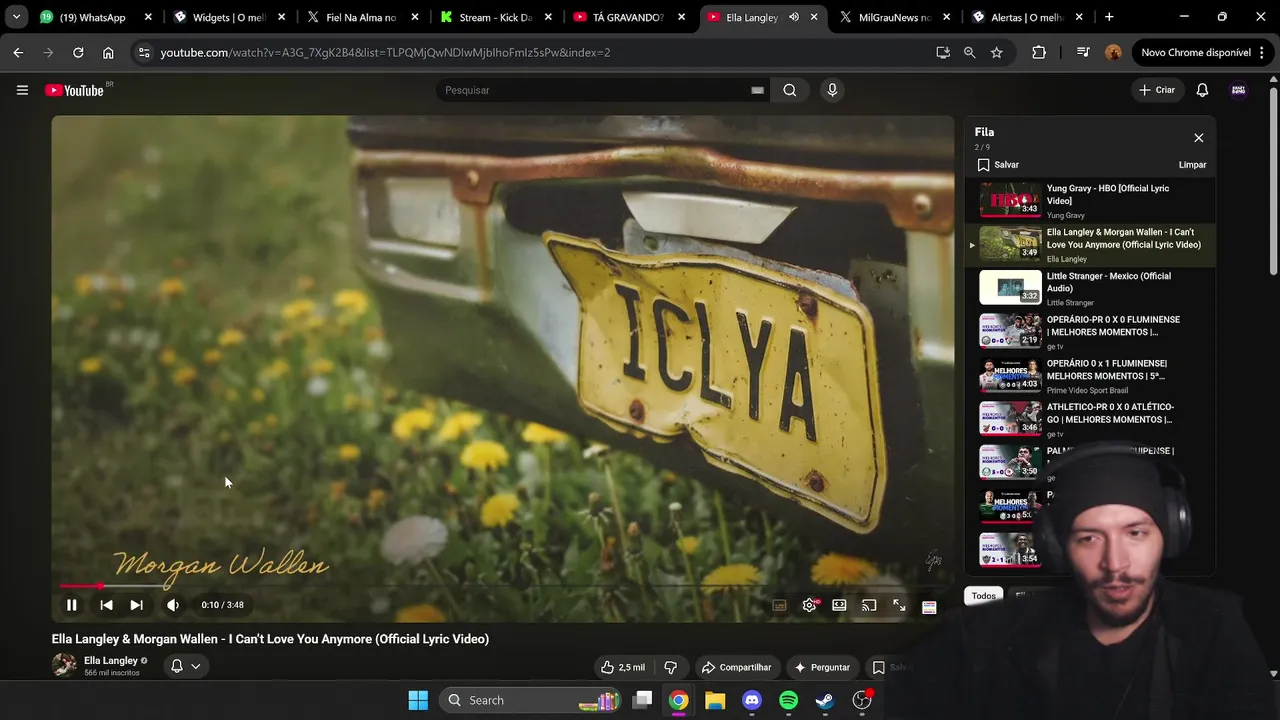Click the YouTube URL address bar

(x=385, y=52)
